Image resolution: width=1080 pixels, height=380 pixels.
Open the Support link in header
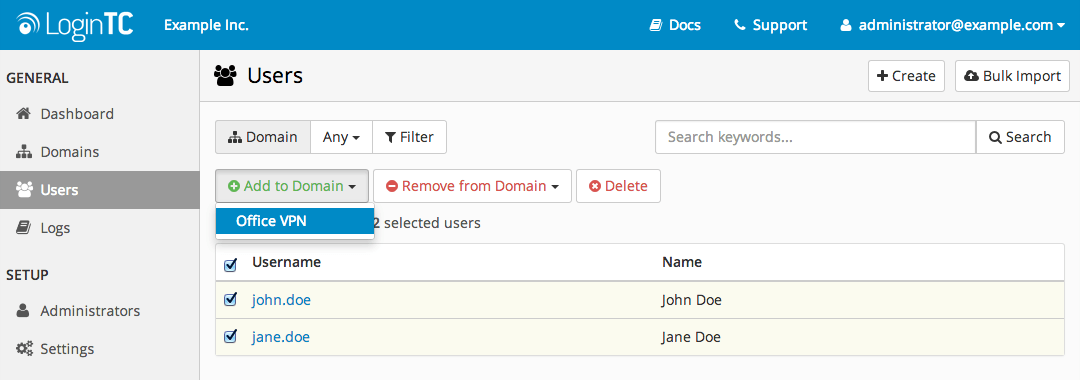(771, 25)
